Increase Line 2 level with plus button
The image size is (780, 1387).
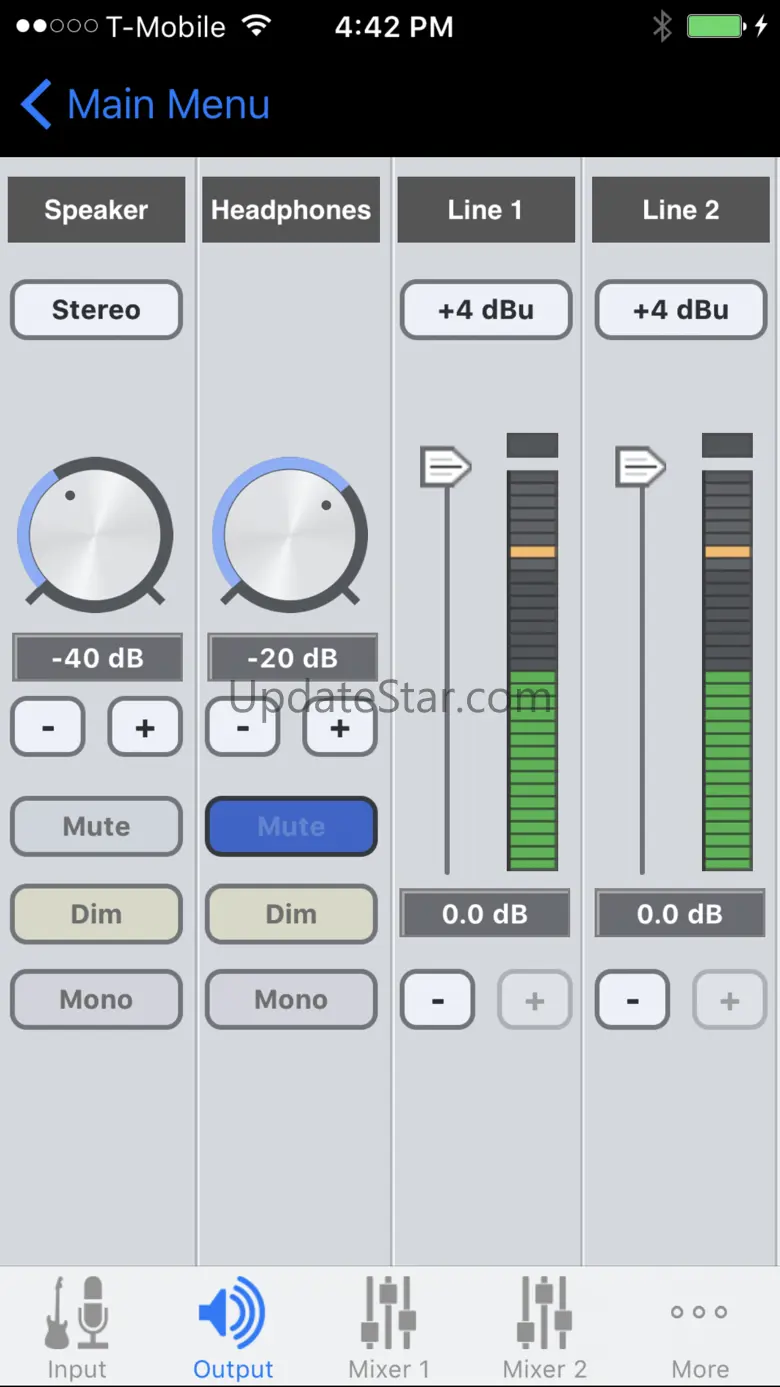click(x=730, y=1000)
